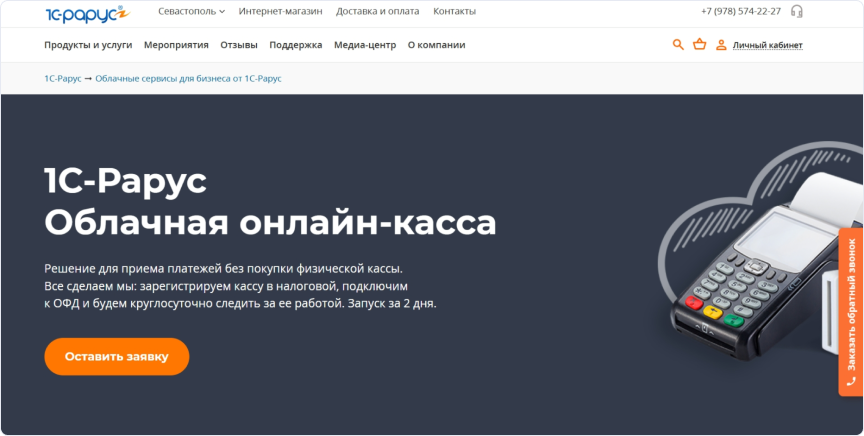The image size is (864, 436).
Task: Go to the Контакты page
Action: 454,11
